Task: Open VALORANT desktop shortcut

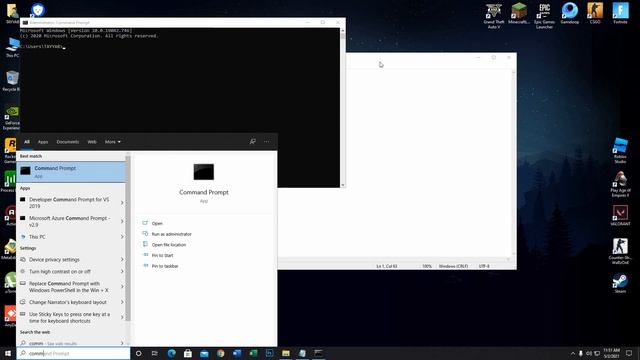Action: point(620,216)
